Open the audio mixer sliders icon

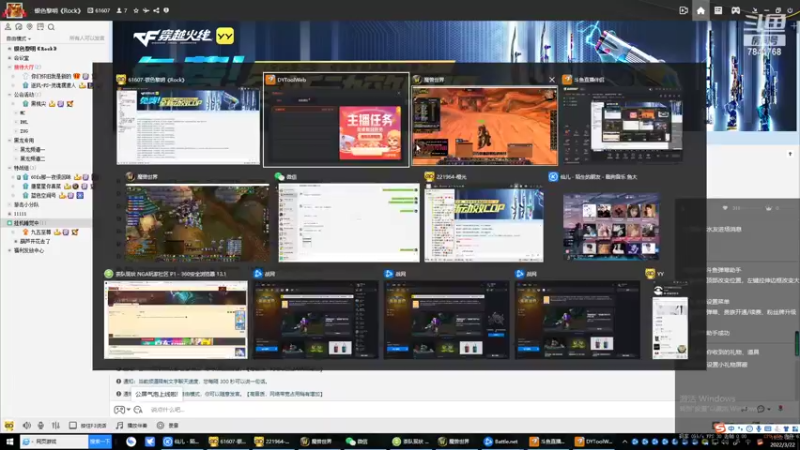click(56, 425)
